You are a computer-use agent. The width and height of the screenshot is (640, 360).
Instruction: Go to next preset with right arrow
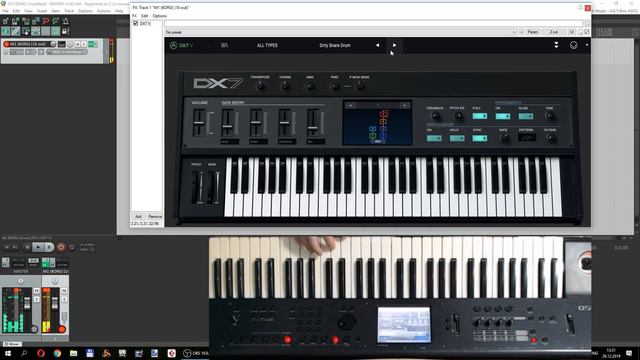pyautogui.click(x=394, y=45)
